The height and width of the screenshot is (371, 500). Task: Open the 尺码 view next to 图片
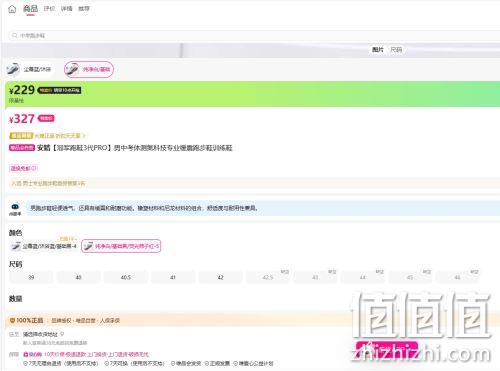[x=396, y=50]
